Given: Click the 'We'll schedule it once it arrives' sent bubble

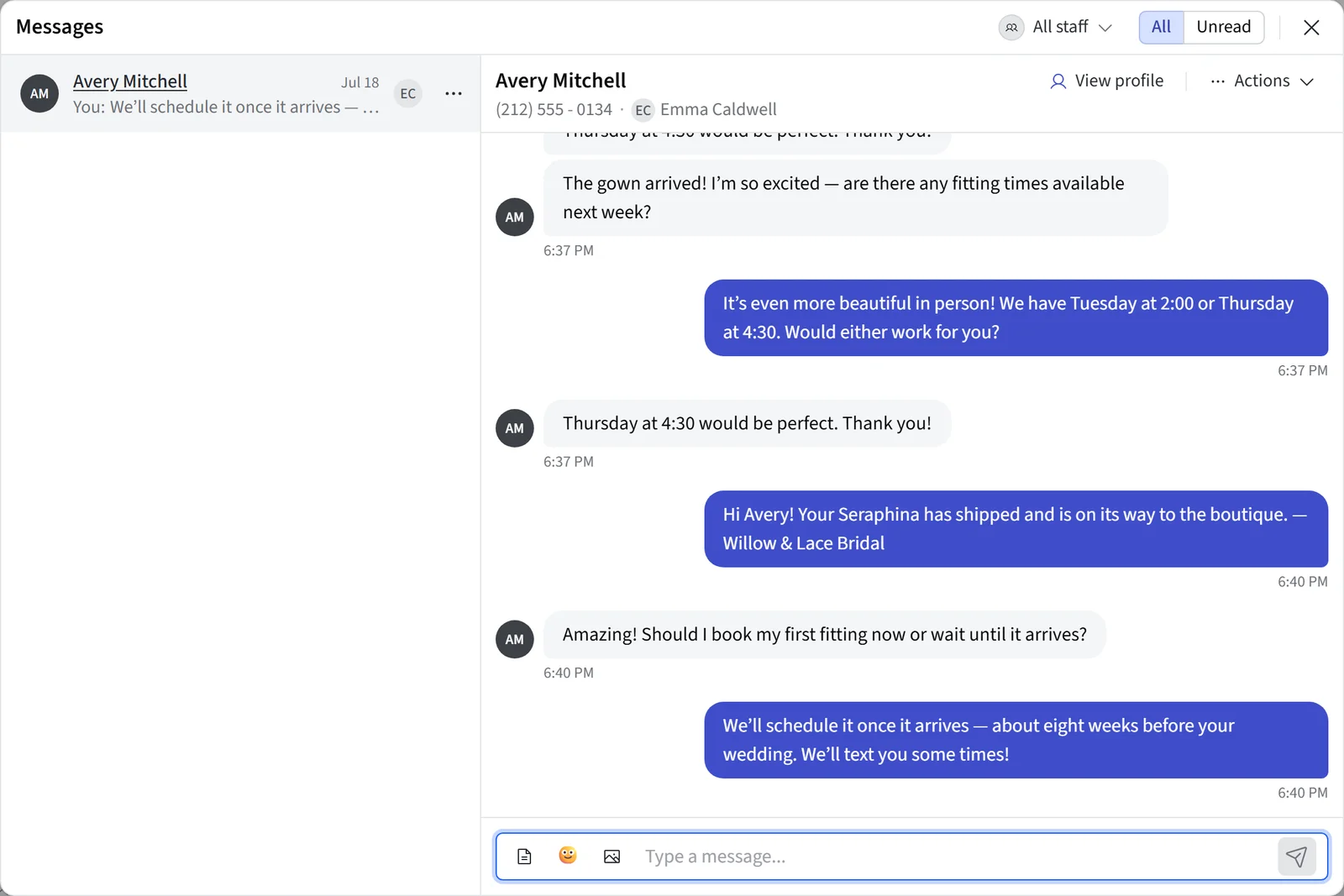Looking at the screenshot, I should coord(1016,740).
